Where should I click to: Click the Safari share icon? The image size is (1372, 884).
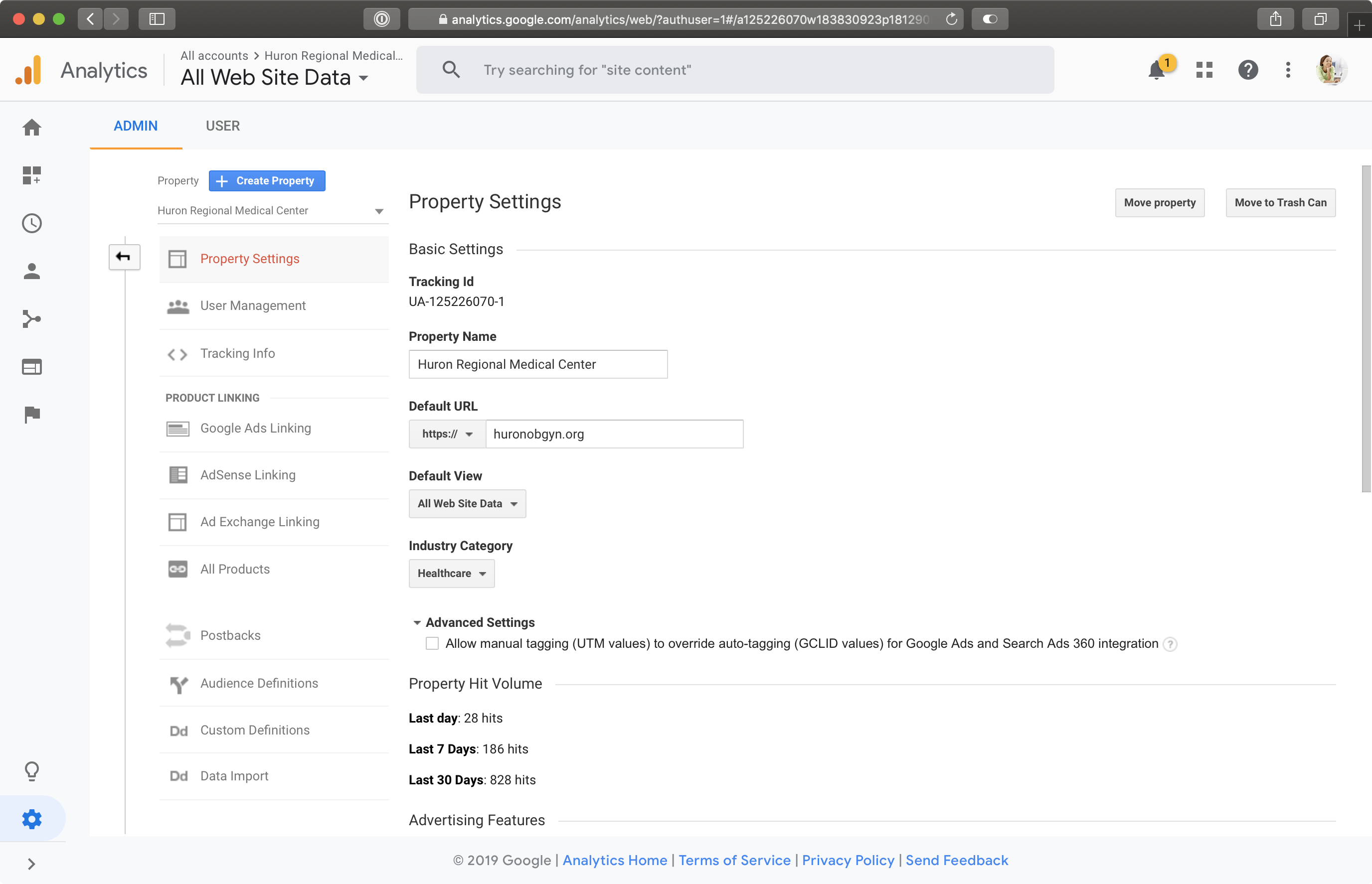(x=1275, y=19)
